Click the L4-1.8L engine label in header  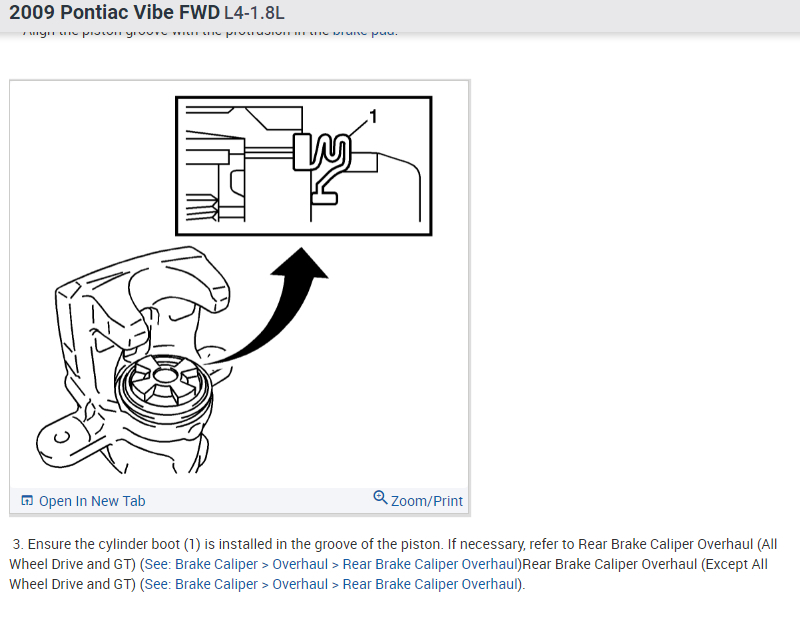tap(254, 13)
